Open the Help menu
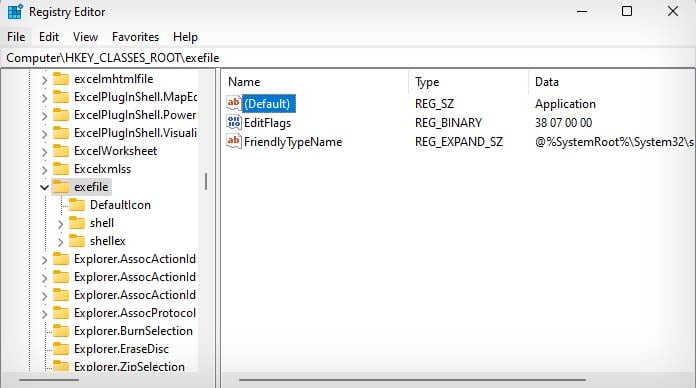The image size is (696, 388). (185, 37)
